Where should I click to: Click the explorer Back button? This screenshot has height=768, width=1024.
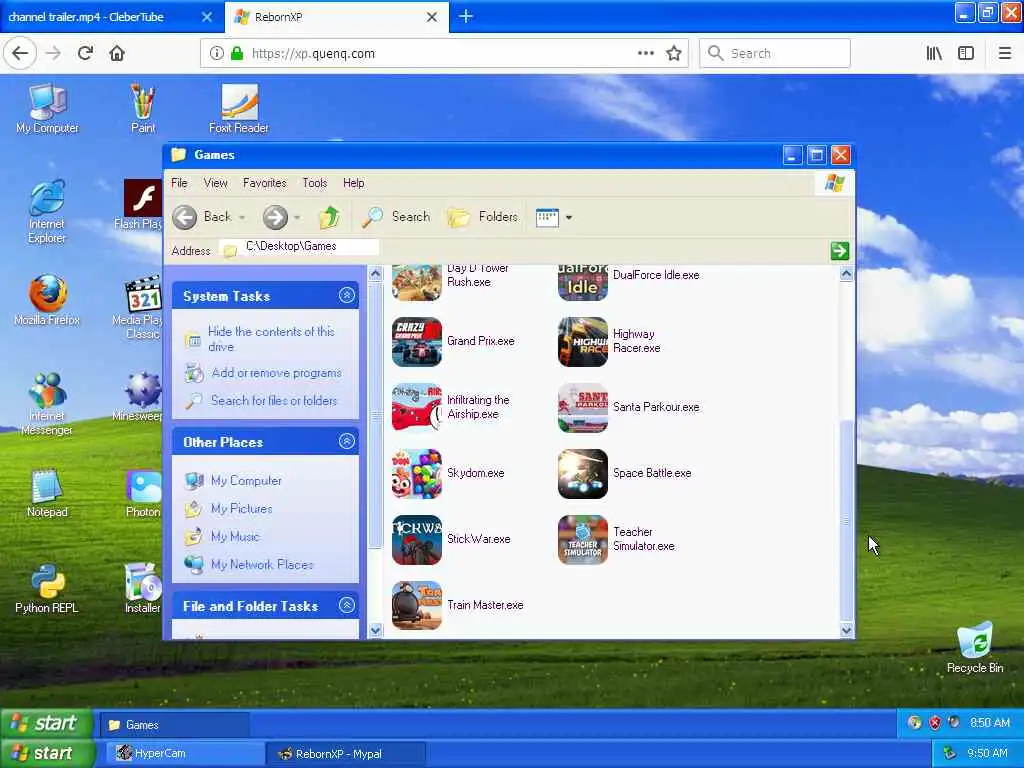(x=202, y=217)
